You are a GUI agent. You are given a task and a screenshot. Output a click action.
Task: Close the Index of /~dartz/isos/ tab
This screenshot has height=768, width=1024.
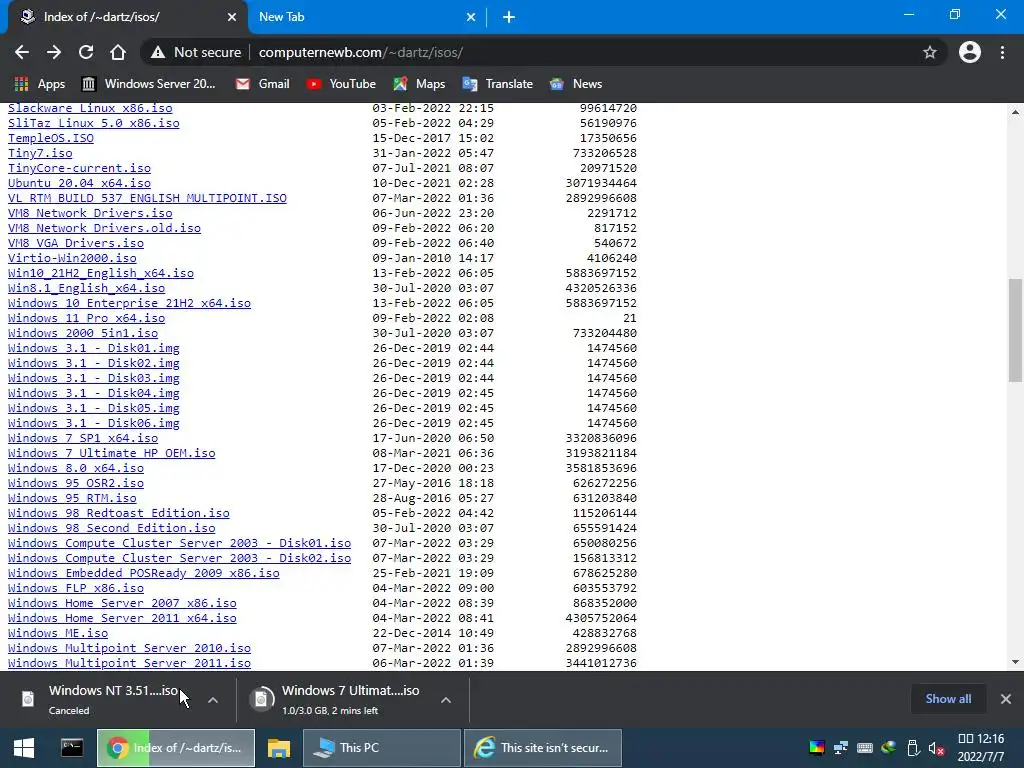pyautogui.click(x=231, y=17)
